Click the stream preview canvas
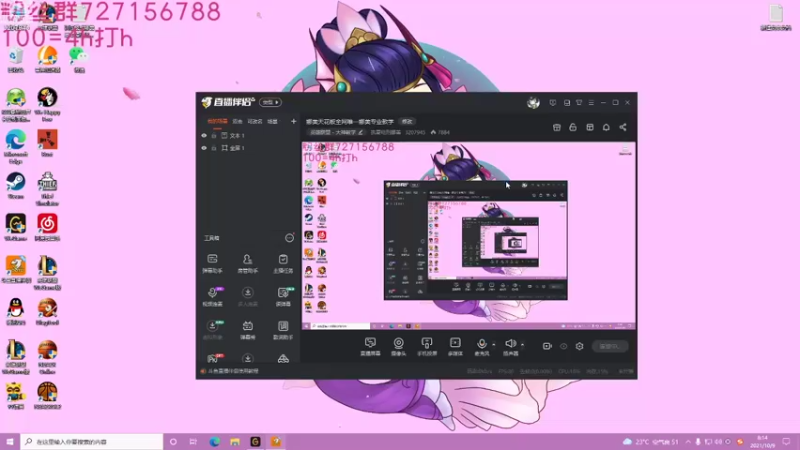Image resolution: width=800 pixels, height=450 pixels. tap(468, 236)
